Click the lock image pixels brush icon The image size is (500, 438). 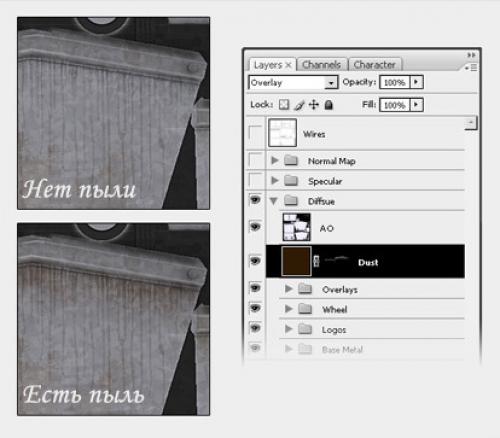pos(299,105)
